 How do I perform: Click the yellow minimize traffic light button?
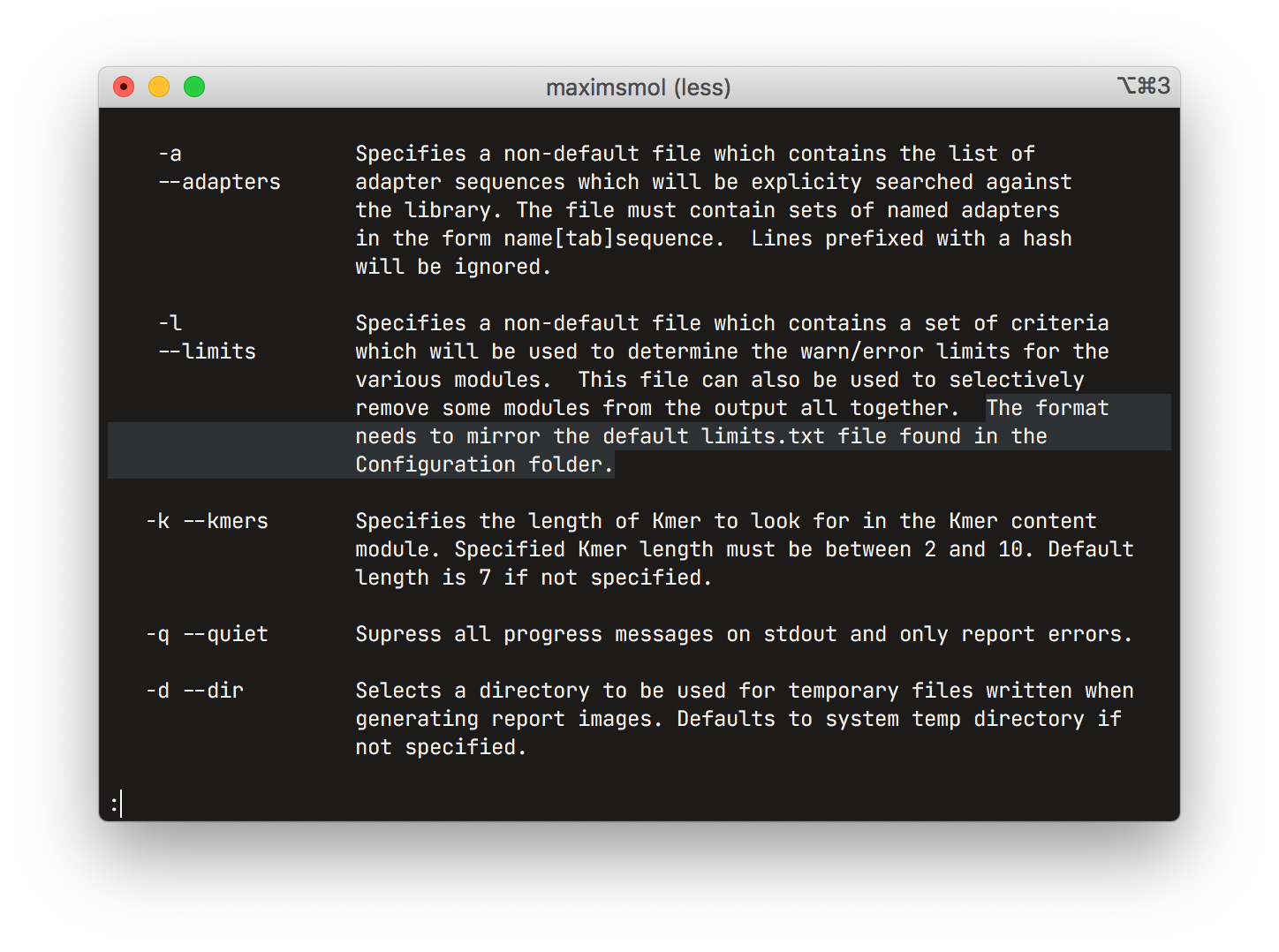point(158,87)
